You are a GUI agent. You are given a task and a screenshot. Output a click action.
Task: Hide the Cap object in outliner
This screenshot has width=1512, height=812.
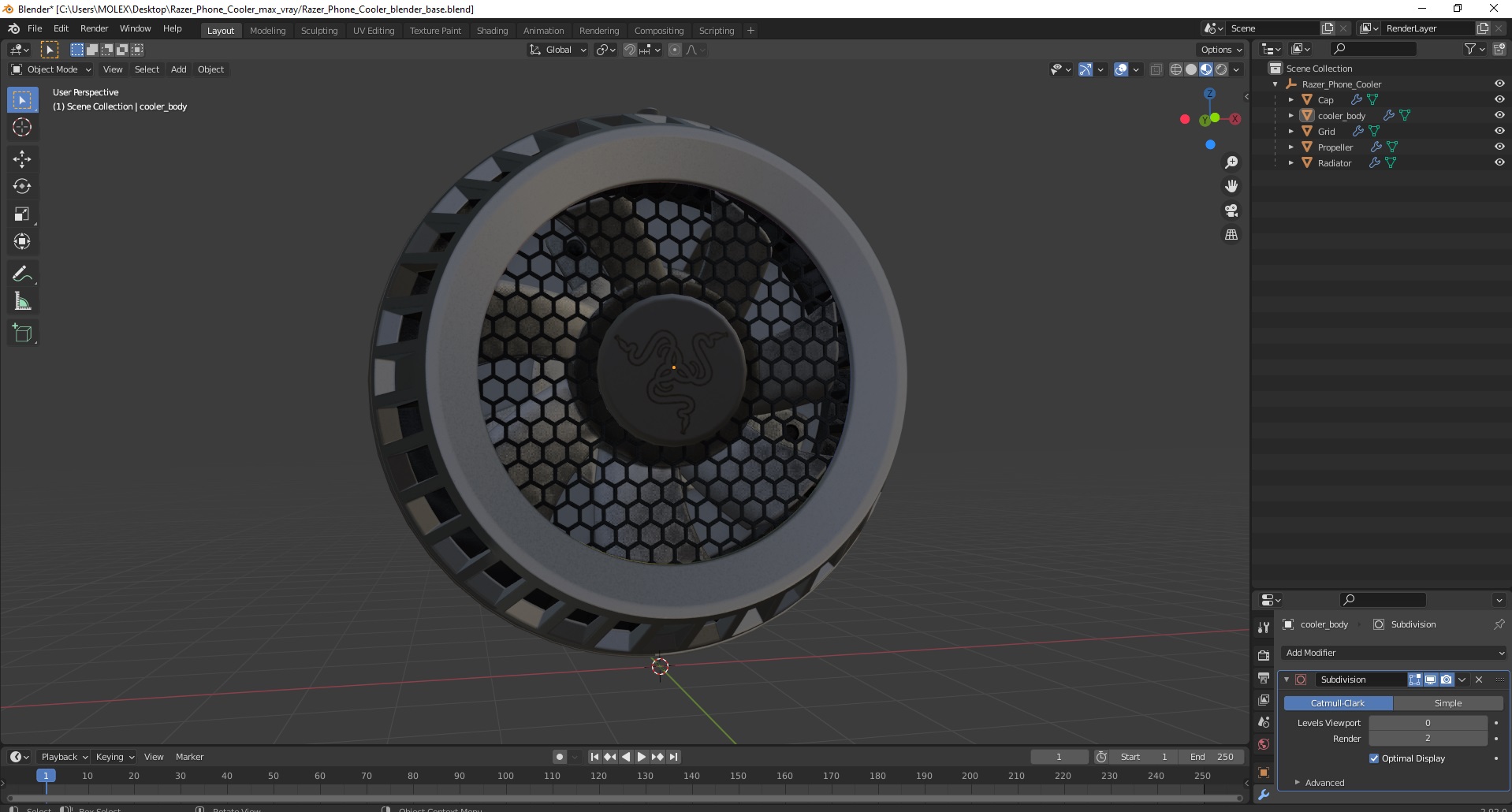(1499, 99)
